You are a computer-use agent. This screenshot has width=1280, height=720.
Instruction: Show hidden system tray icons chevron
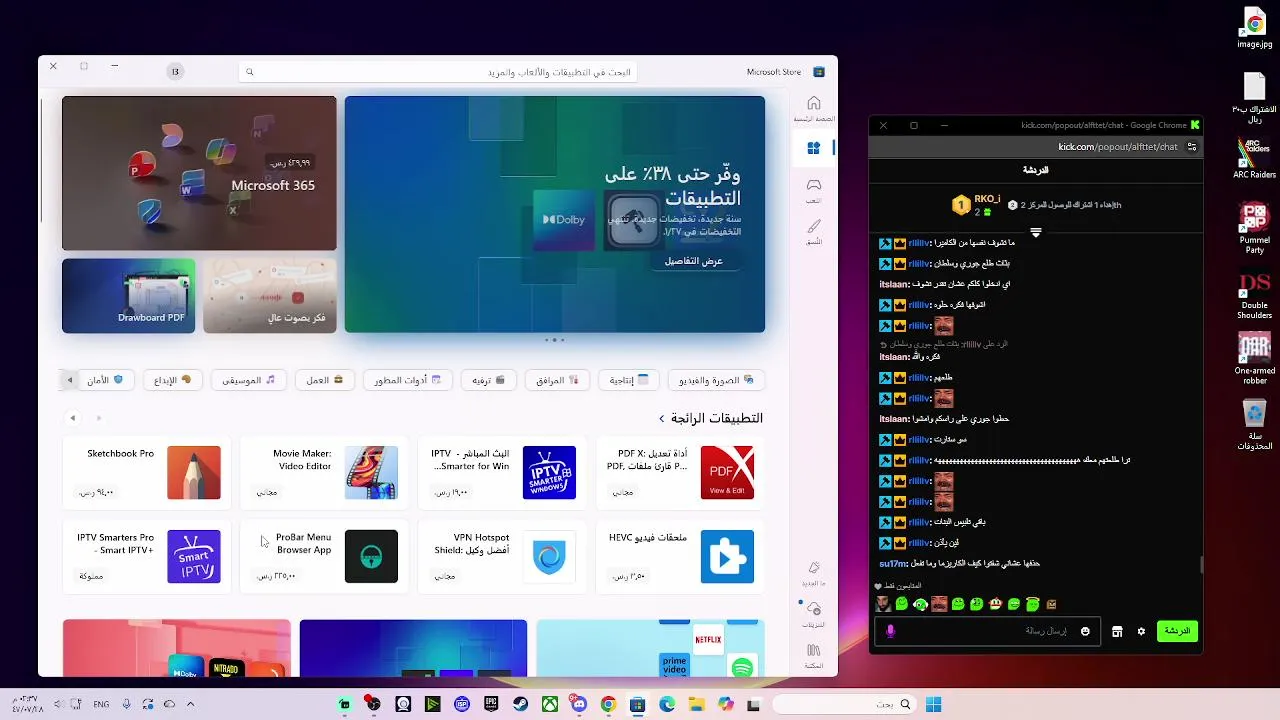point(190,705)
